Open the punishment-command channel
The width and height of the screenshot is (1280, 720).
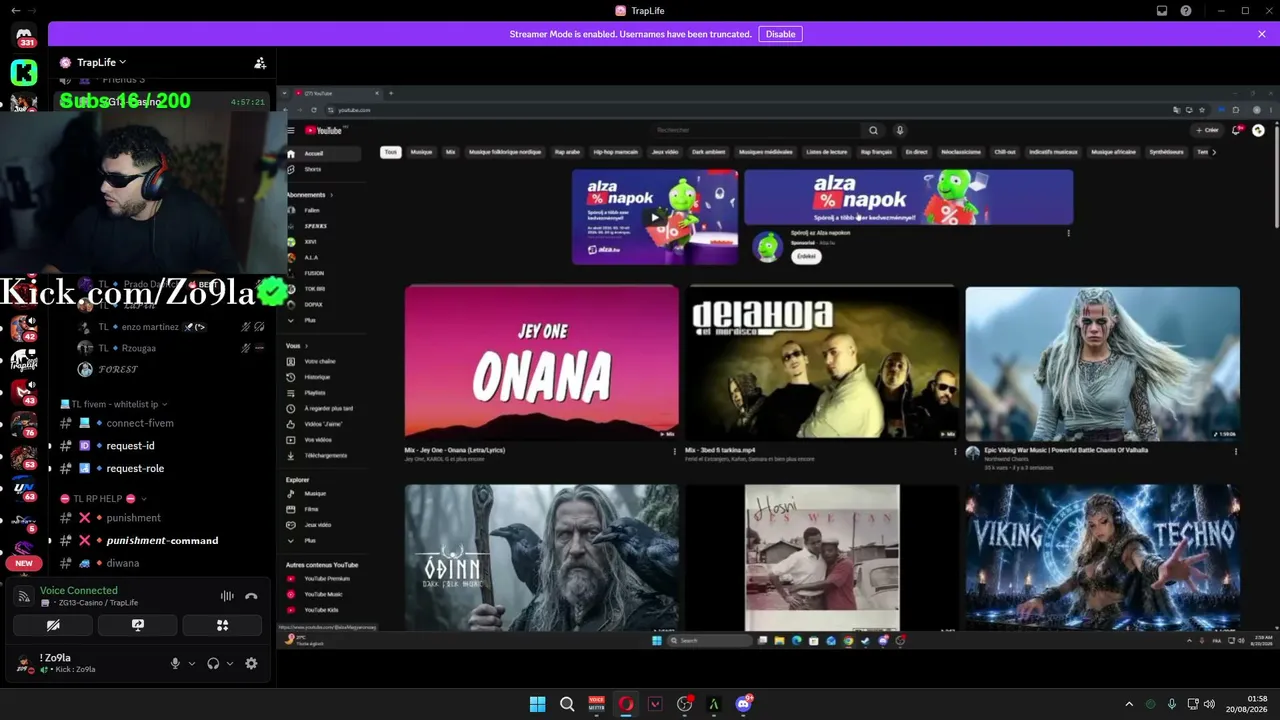click(162, 540)
